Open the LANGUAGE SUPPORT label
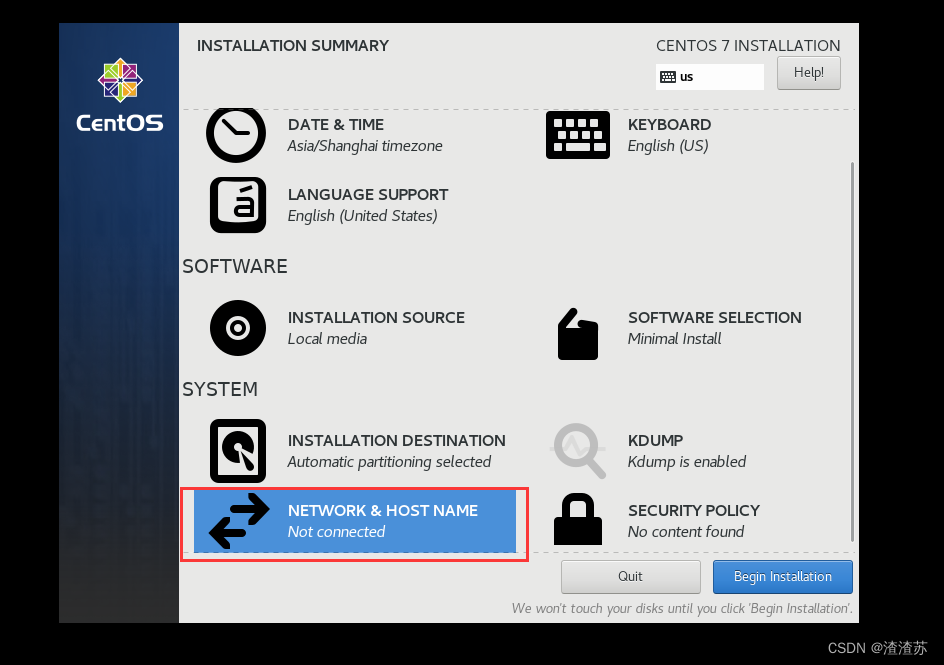Image resolution: width=944 pixels, height=665 pixels. tap(368, 194)
